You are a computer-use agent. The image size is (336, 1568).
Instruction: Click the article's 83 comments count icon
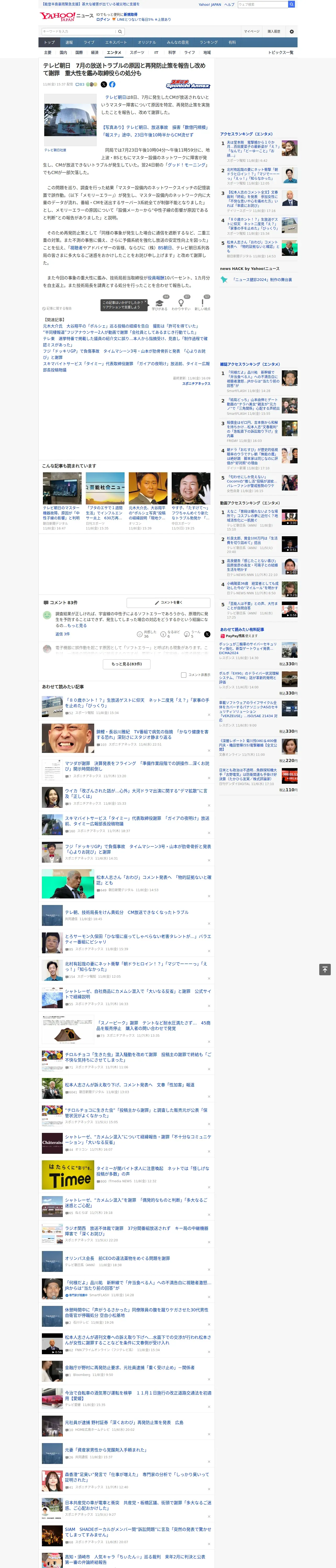pos(80,85)
